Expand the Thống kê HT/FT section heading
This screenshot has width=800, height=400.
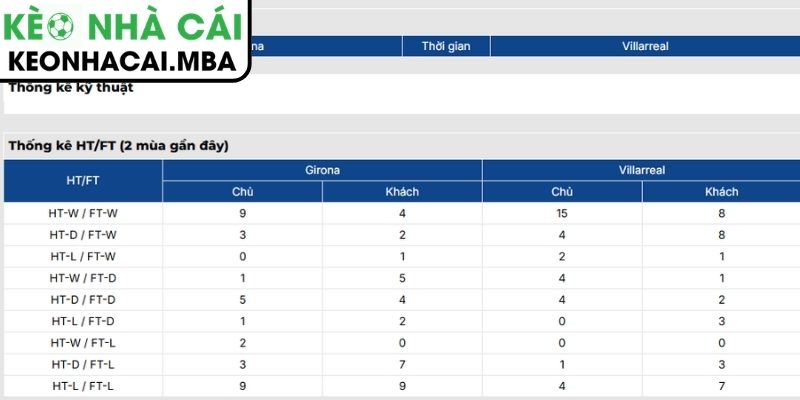118,145
